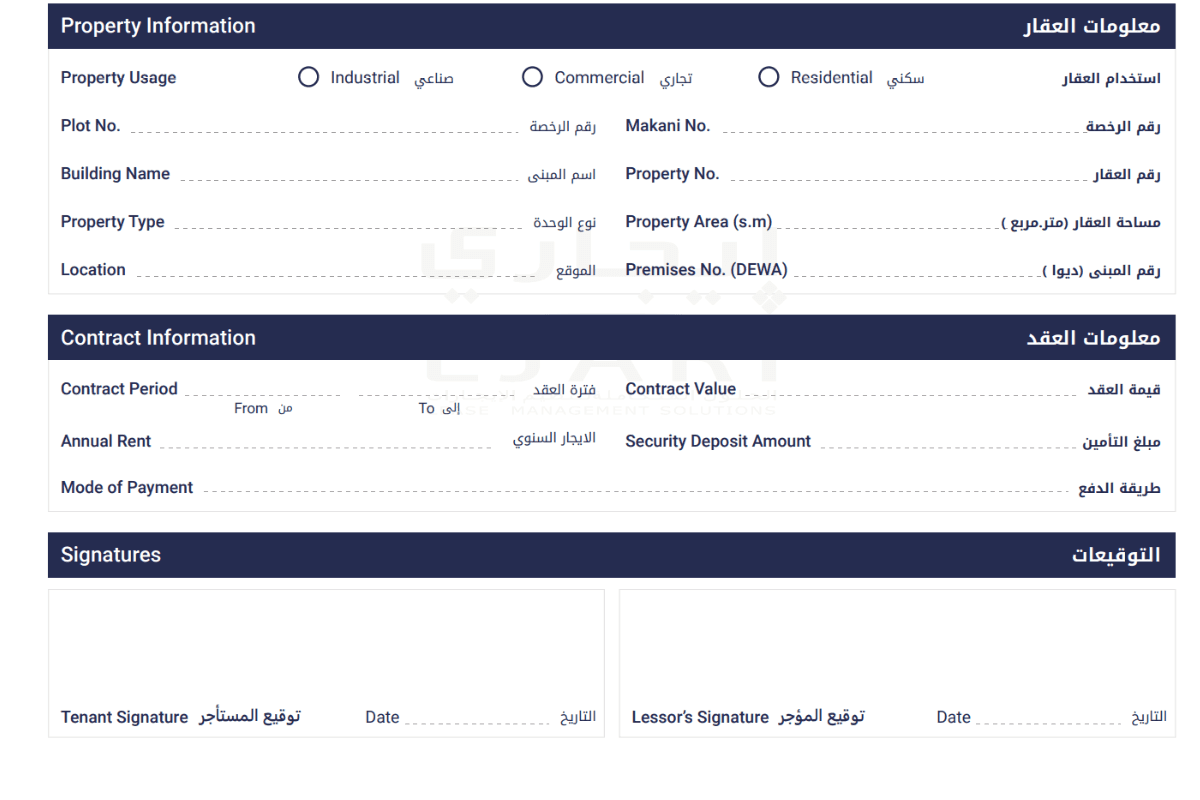Click the Property No. field

point(910,174)
